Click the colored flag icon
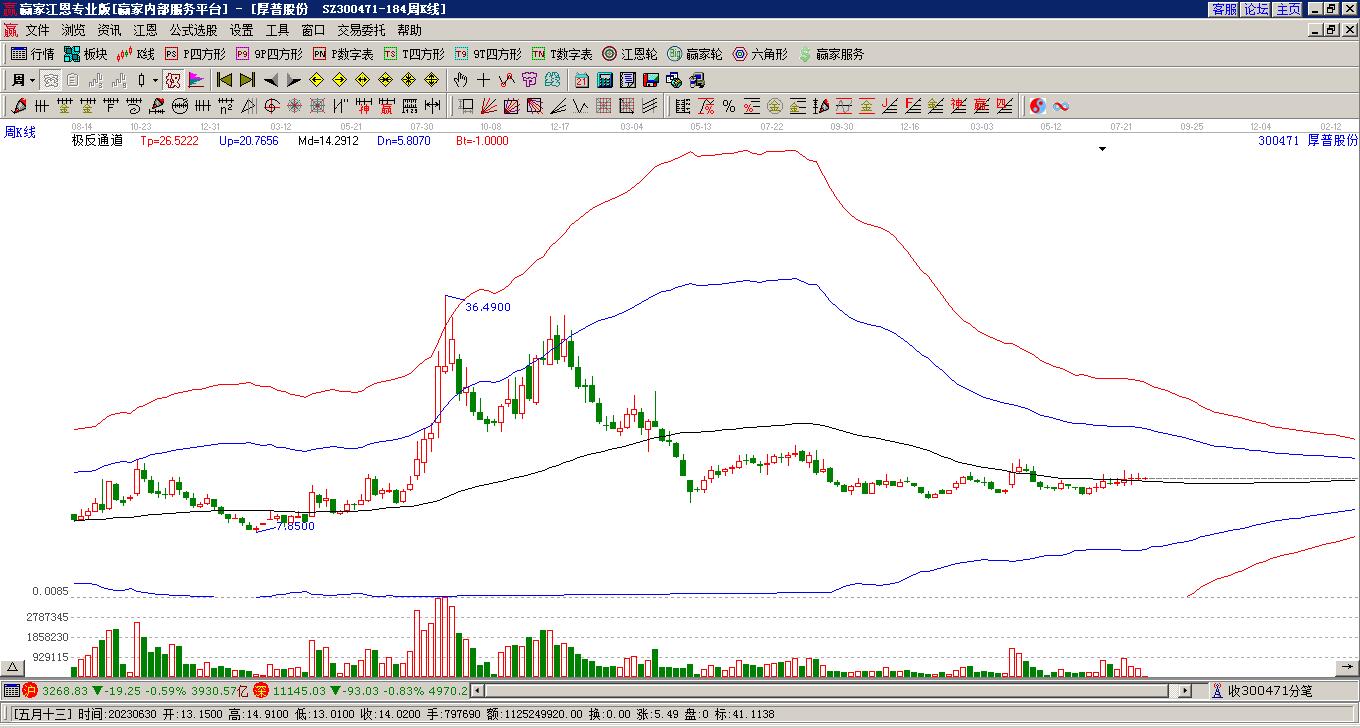 pyautogui.click(x=196, y=80)
